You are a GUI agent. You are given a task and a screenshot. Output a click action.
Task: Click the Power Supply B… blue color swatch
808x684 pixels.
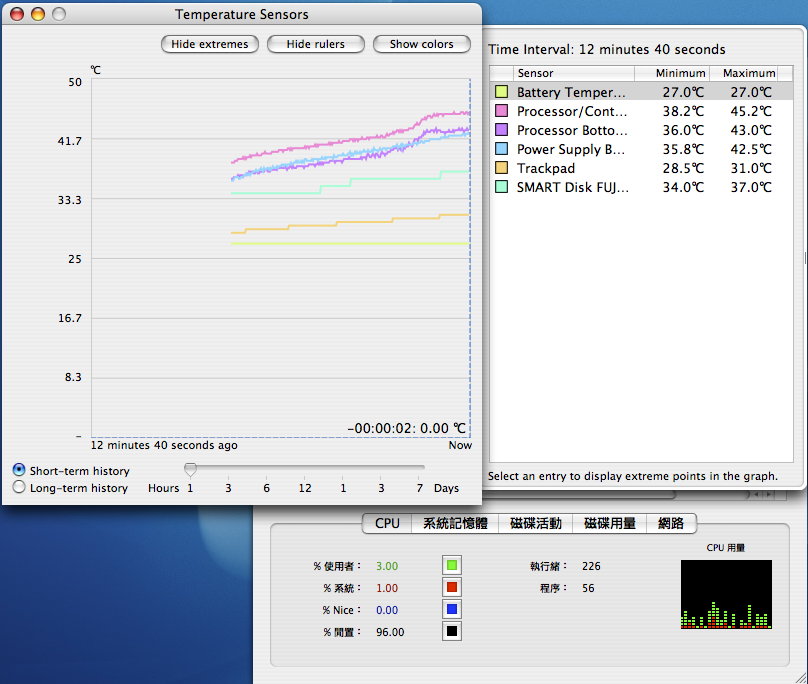click(501, 149)
